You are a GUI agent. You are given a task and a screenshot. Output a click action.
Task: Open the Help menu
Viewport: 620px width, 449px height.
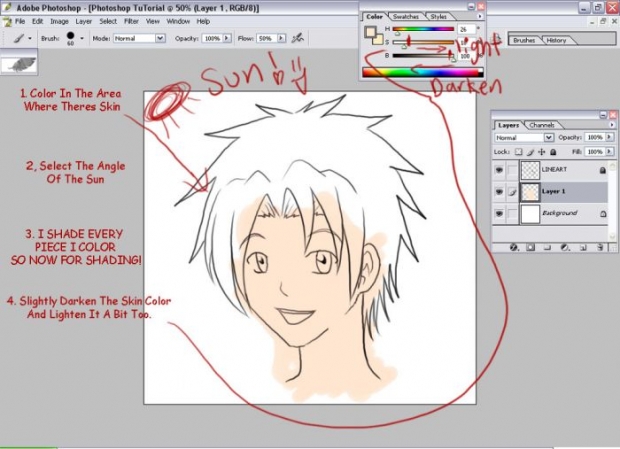coord(203,21)
